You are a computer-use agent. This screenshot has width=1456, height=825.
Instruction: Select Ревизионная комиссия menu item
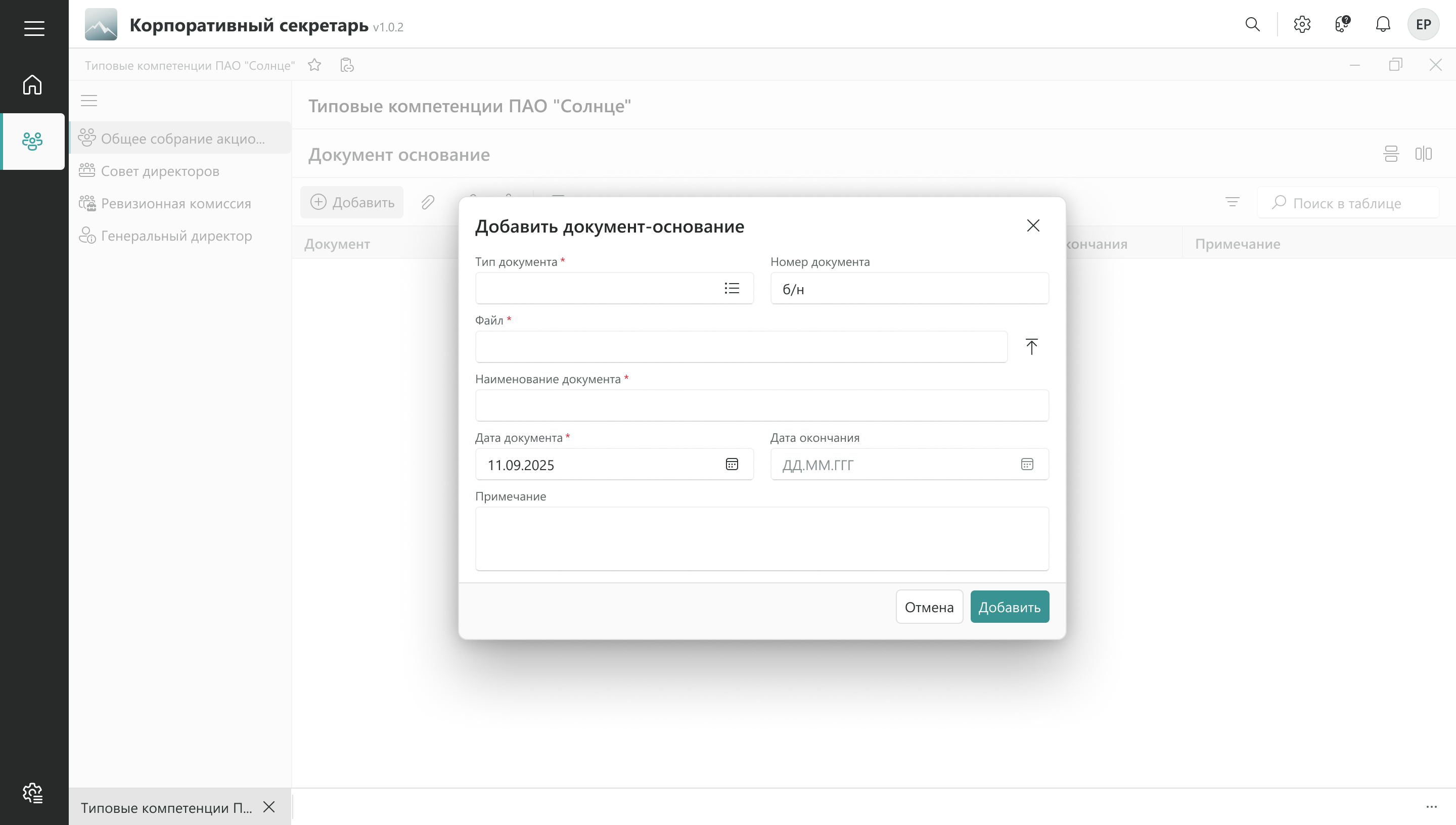point(175,203)
